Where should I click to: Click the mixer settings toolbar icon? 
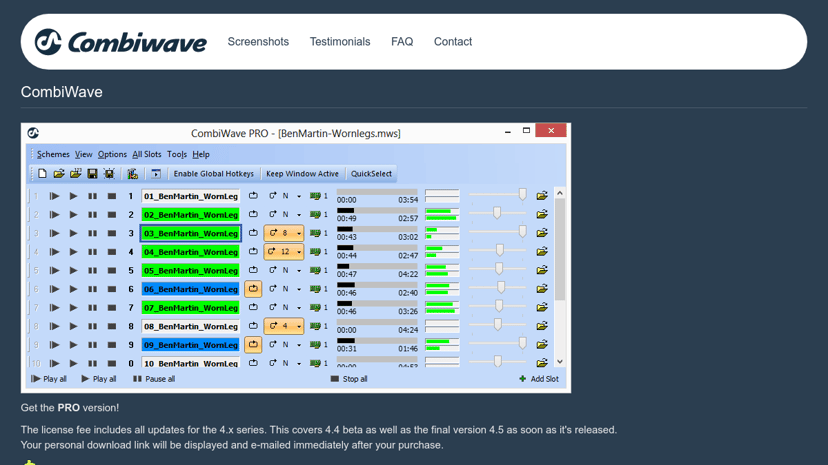(x=133, y=174)
